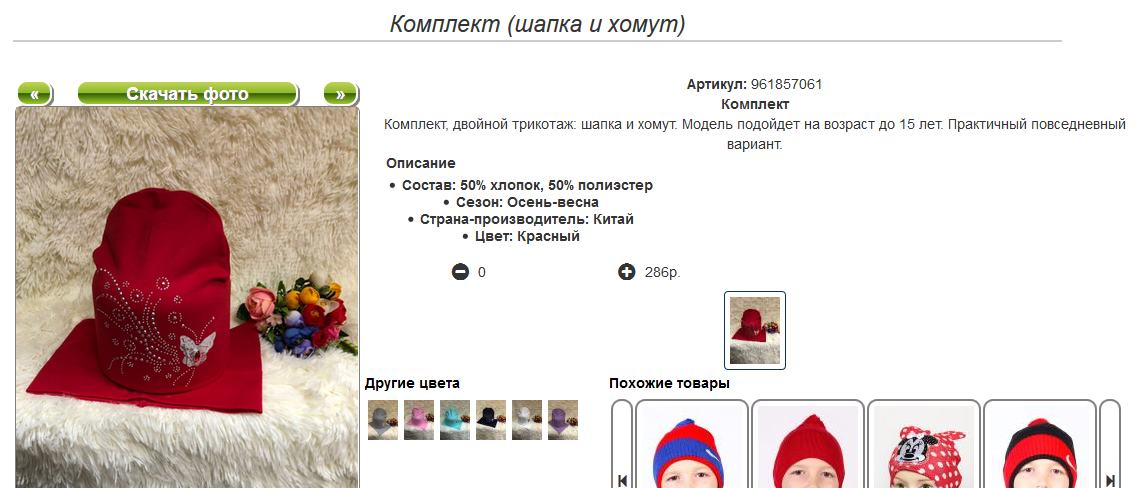The width and height of the screenshot is (1137, 488).
Task: Choose the purple color variant
Action: tap(563, 420)
